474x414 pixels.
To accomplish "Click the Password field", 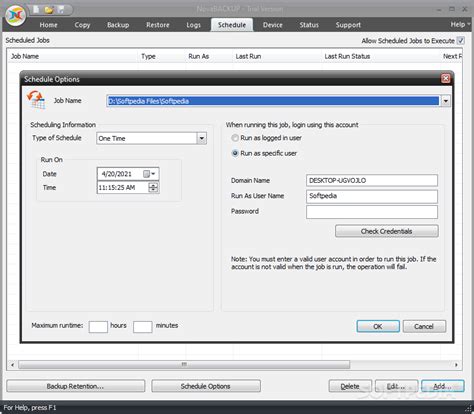I will (372, 212).
